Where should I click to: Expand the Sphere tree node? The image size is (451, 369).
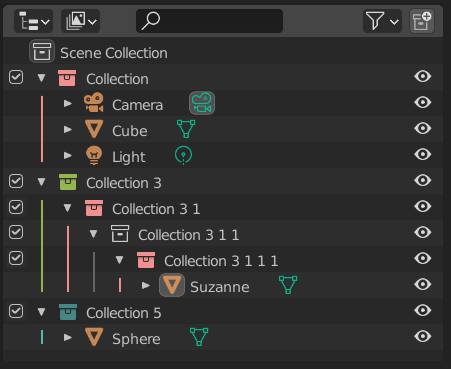coord(68,337)
